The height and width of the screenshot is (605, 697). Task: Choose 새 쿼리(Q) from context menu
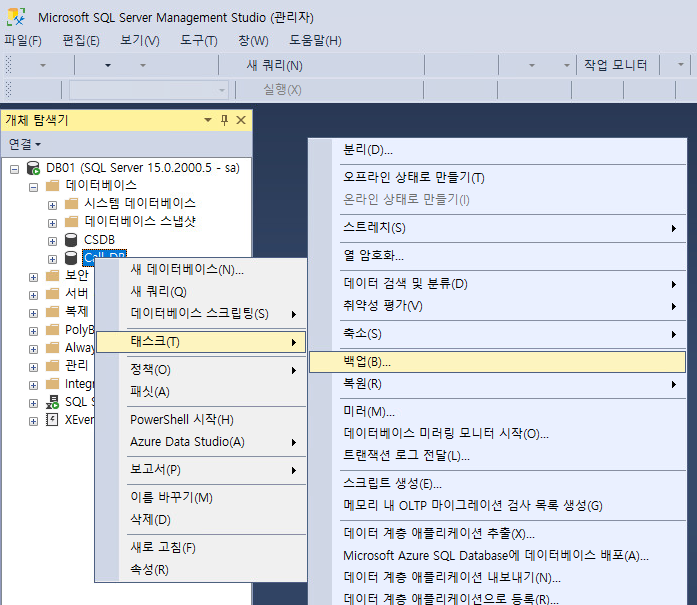(x=201, y=292)
